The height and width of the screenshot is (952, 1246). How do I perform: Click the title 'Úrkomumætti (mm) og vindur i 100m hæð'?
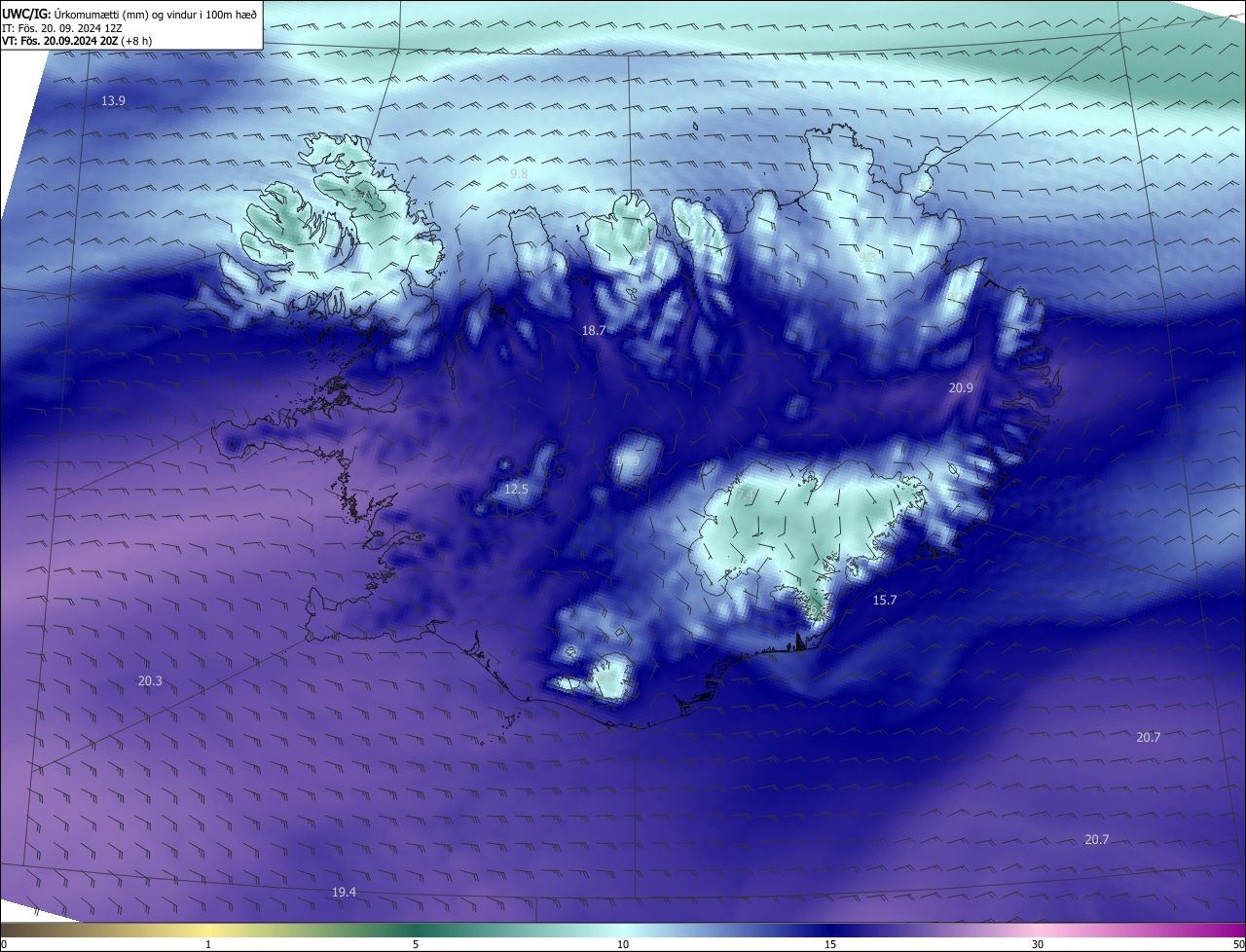(156, 14)
